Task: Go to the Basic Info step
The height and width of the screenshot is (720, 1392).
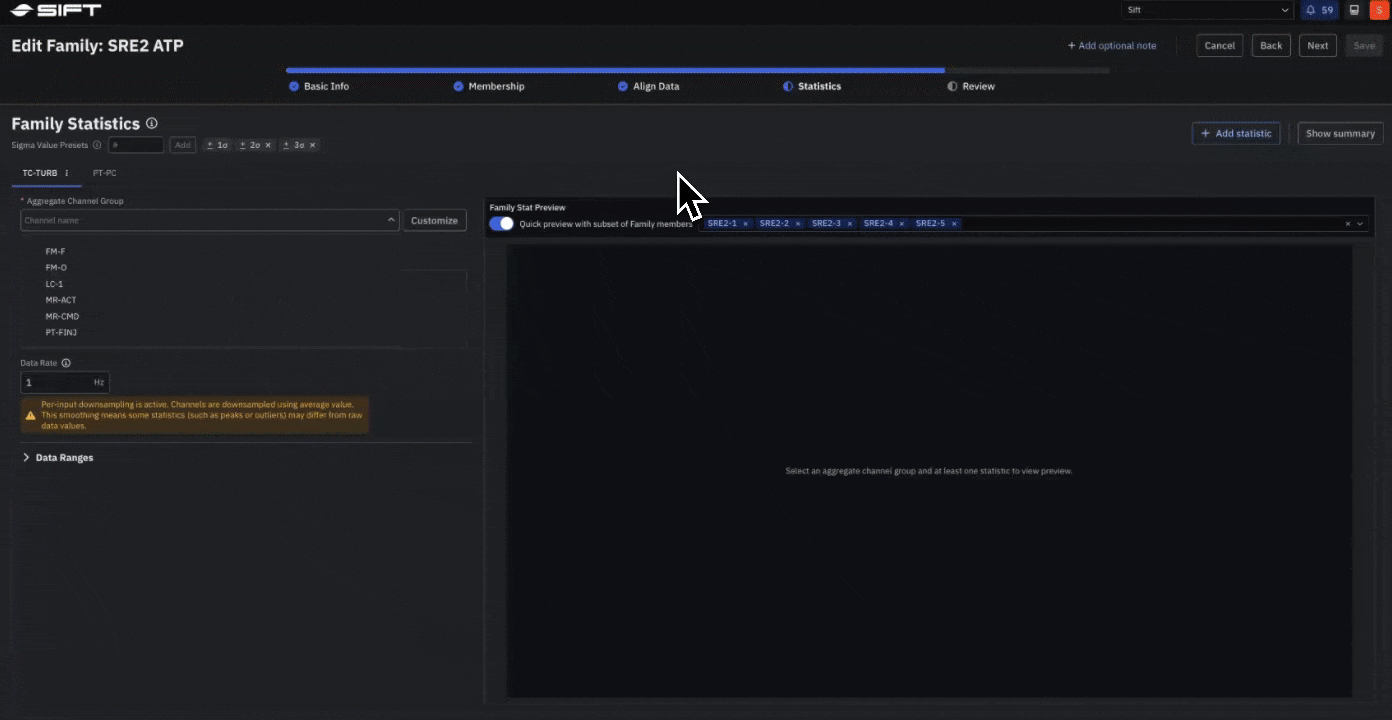Action: 319,86
